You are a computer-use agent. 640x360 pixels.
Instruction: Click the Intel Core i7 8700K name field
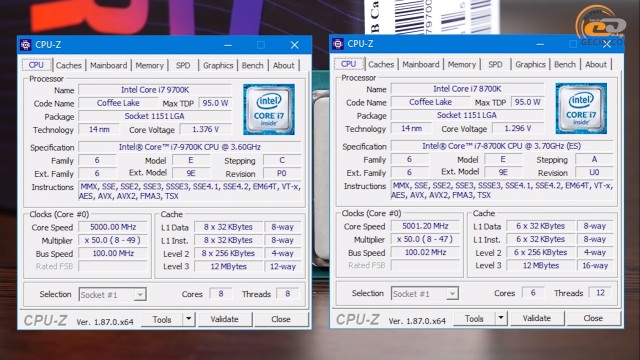tap(467, 89)
